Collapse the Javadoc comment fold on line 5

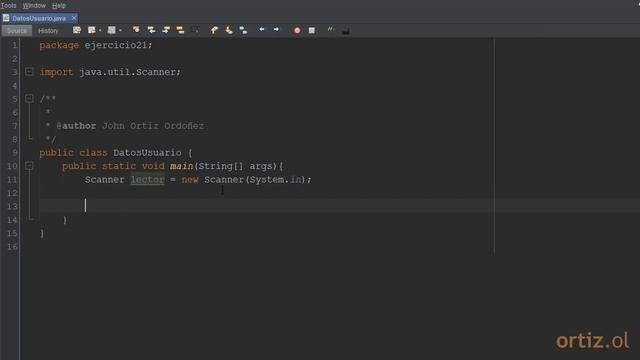(x=29, y=98)
